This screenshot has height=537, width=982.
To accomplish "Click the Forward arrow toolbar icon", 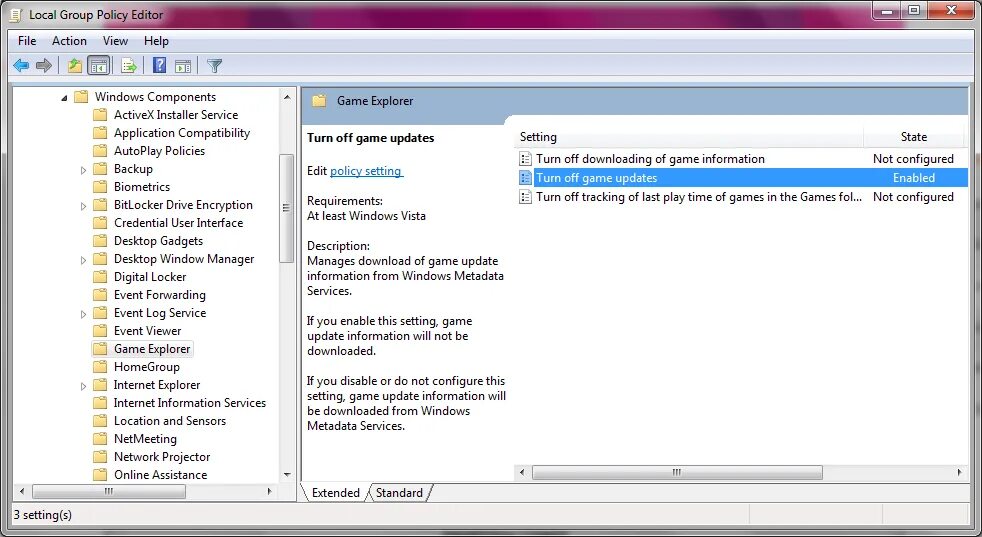I will 44,65.
